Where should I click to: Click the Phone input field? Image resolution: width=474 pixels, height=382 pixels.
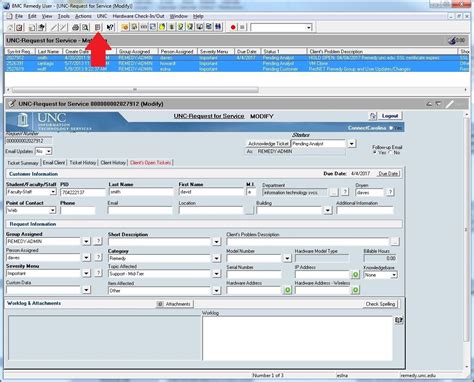(78, 210)
